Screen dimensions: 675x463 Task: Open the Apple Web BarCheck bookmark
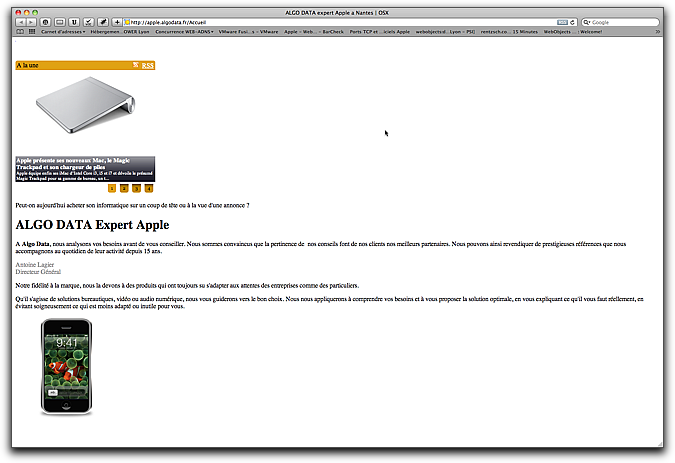(x=314, y=31)
